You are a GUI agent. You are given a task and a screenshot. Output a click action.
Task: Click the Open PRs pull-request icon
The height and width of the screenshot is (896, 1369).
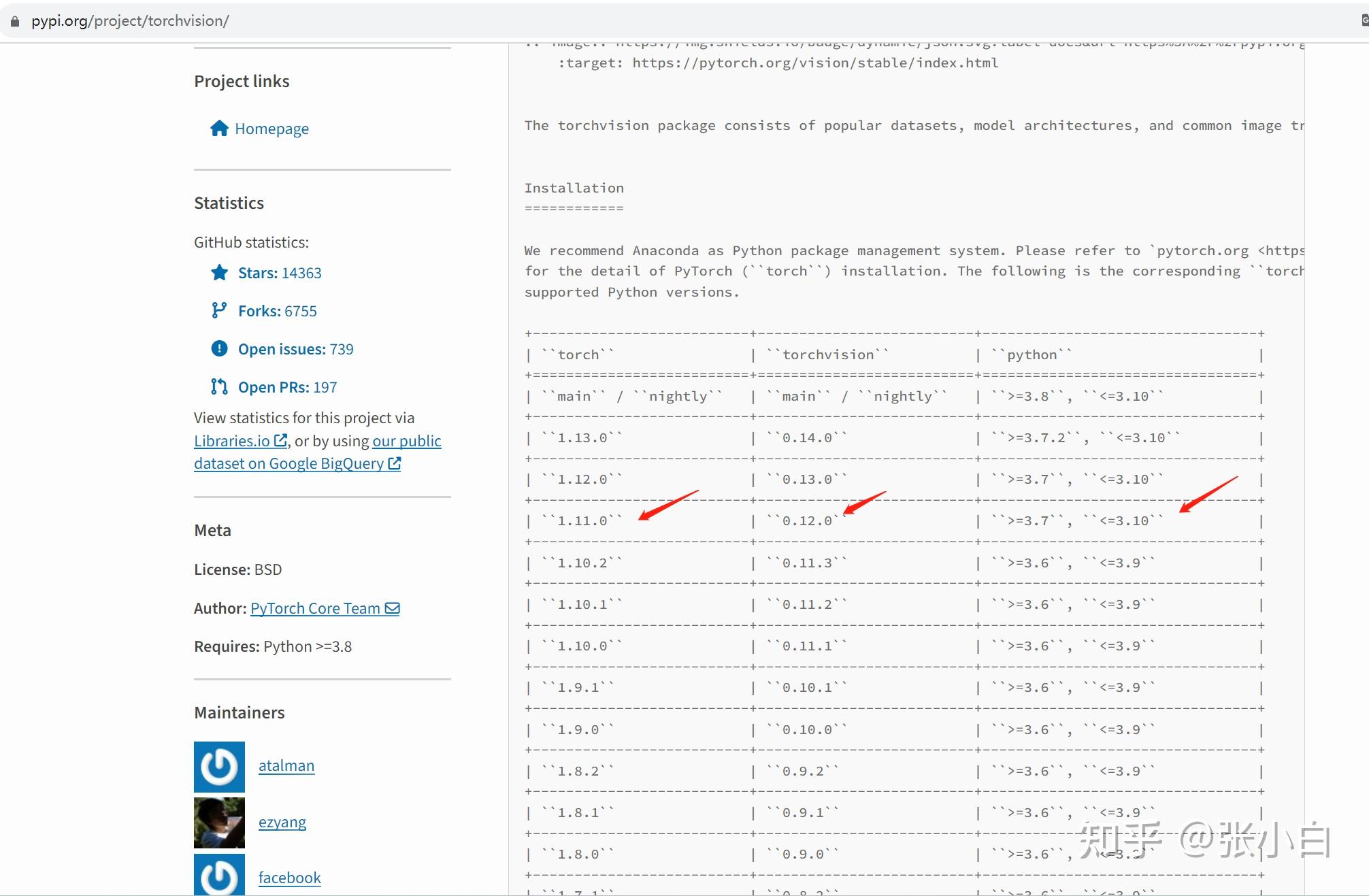tap(219, 387)
